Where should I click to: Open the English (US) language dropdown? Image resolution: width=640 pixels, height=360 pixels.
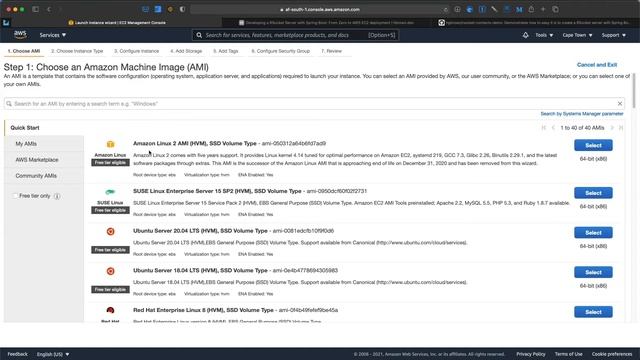[x=53, y=354]
